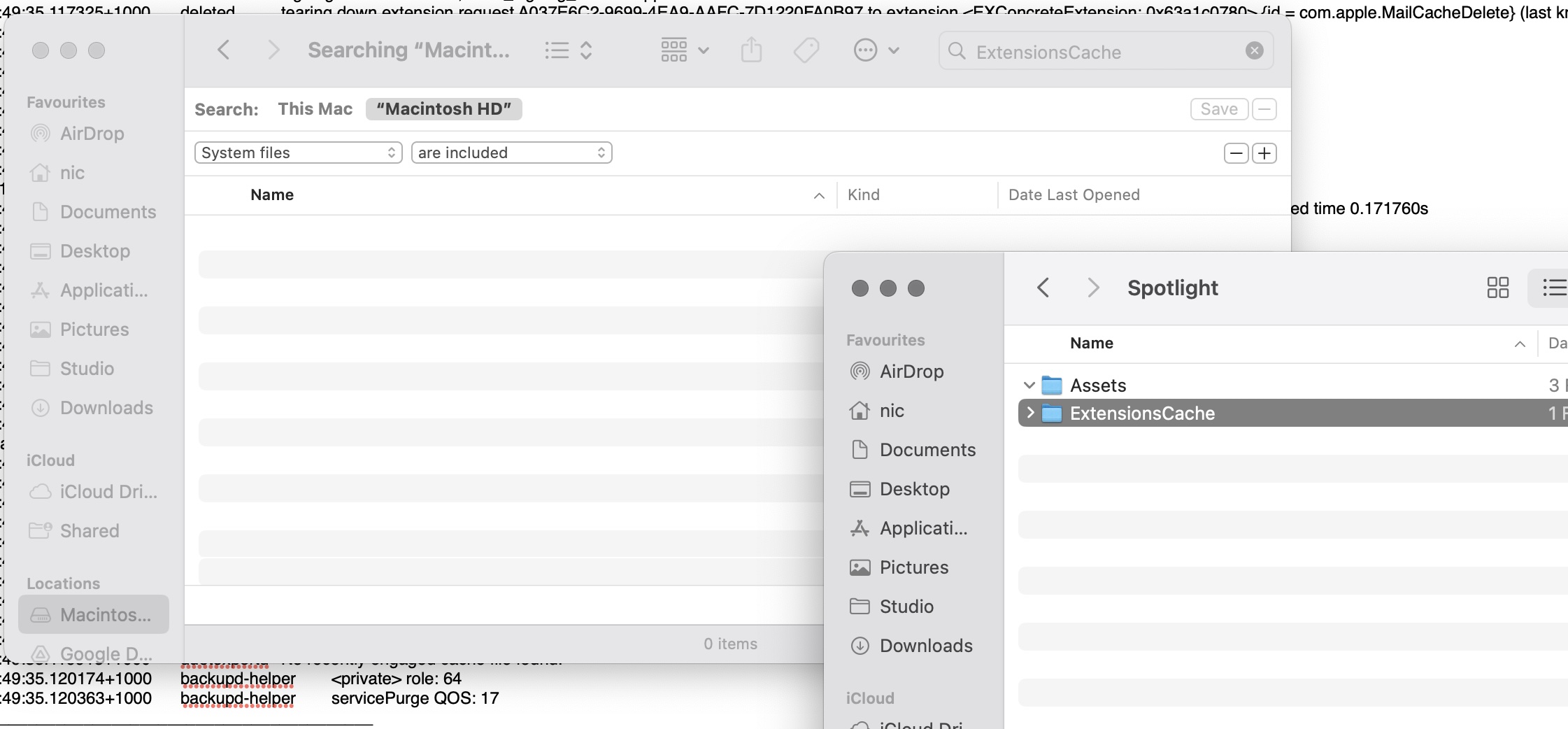Screen dimensions: 1568x729
Task: Switch Spotlight window to icon grid view
Action: point(1498,288)
